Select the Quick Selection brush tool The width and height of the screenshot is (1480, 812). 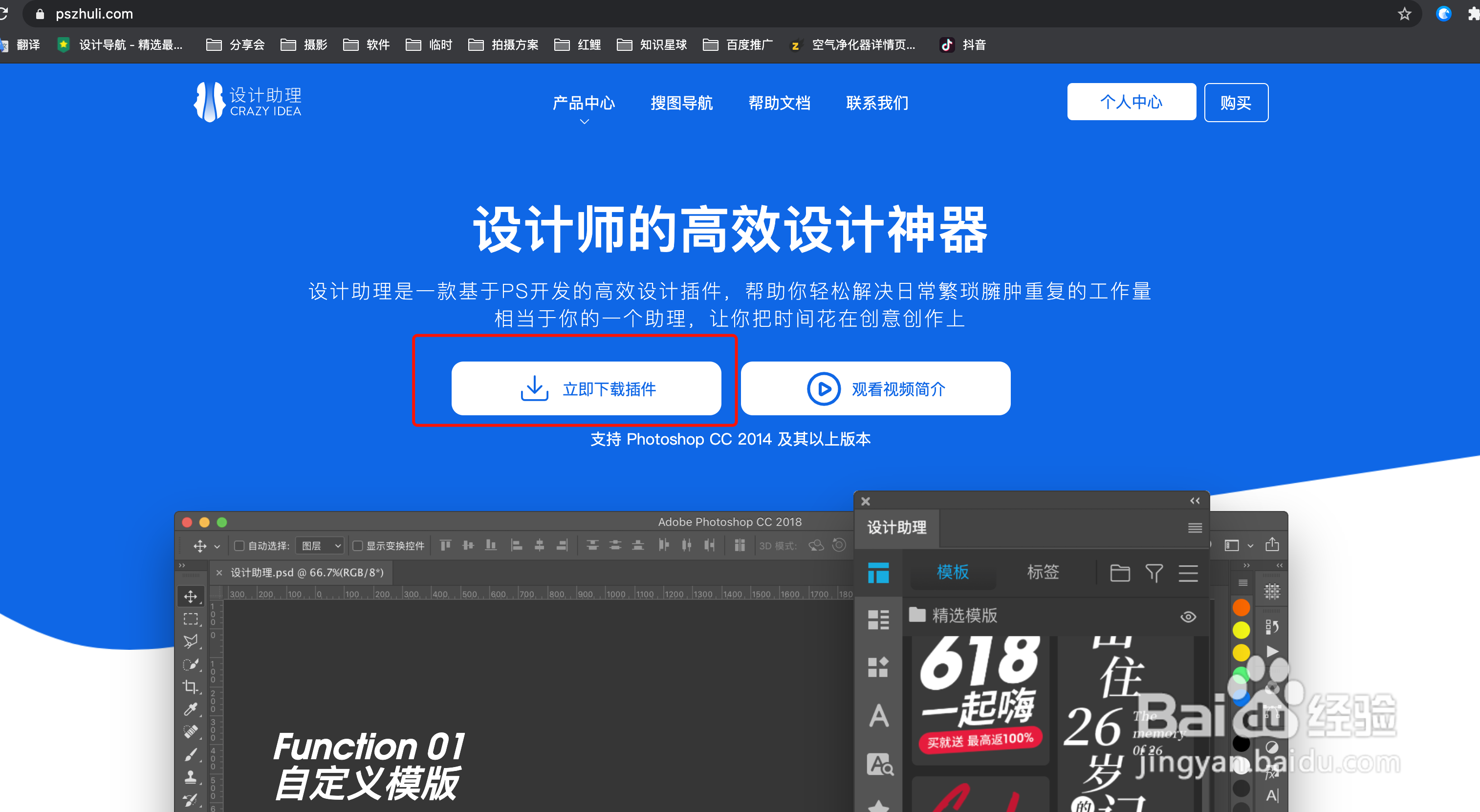click(x=191, y=664)
